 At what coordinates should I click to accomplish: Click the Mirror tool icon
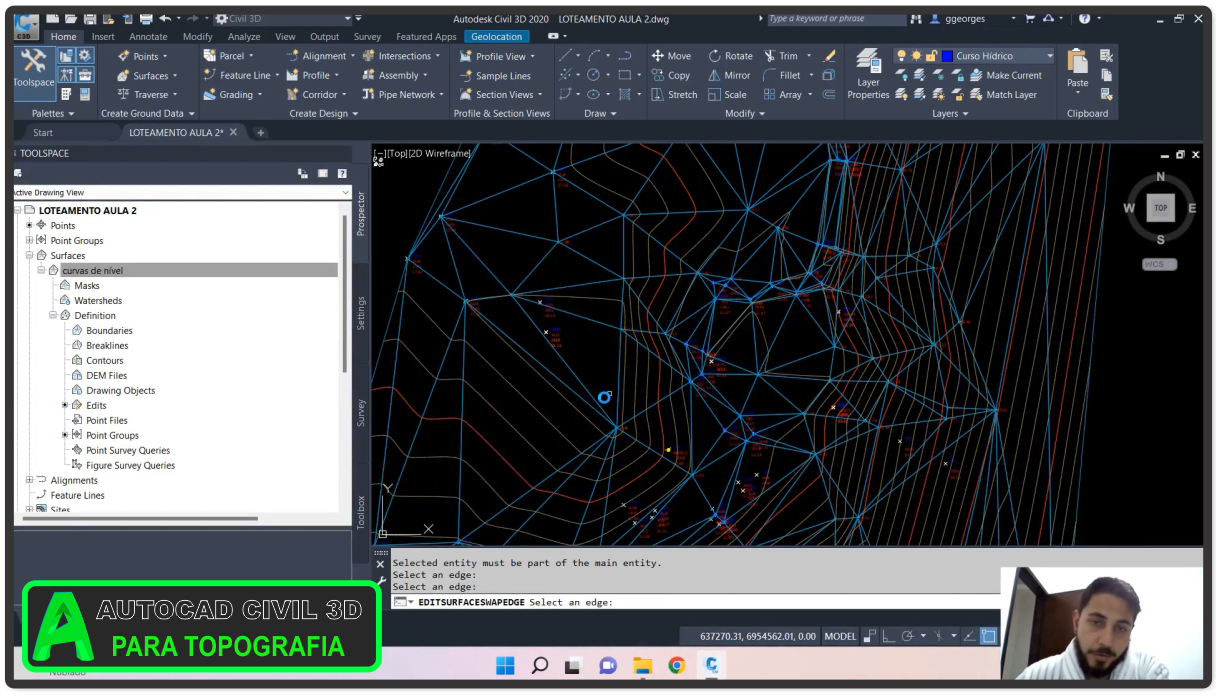714,75
